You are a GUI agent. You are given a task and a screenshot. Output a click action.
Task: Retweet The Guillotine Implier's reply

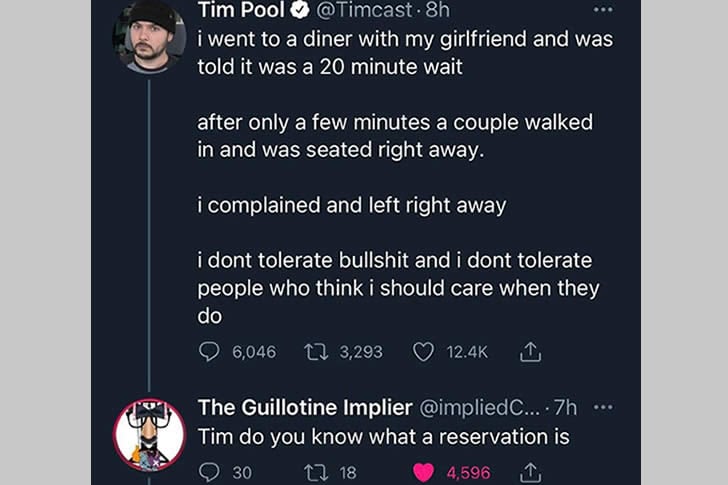[312, 472]
